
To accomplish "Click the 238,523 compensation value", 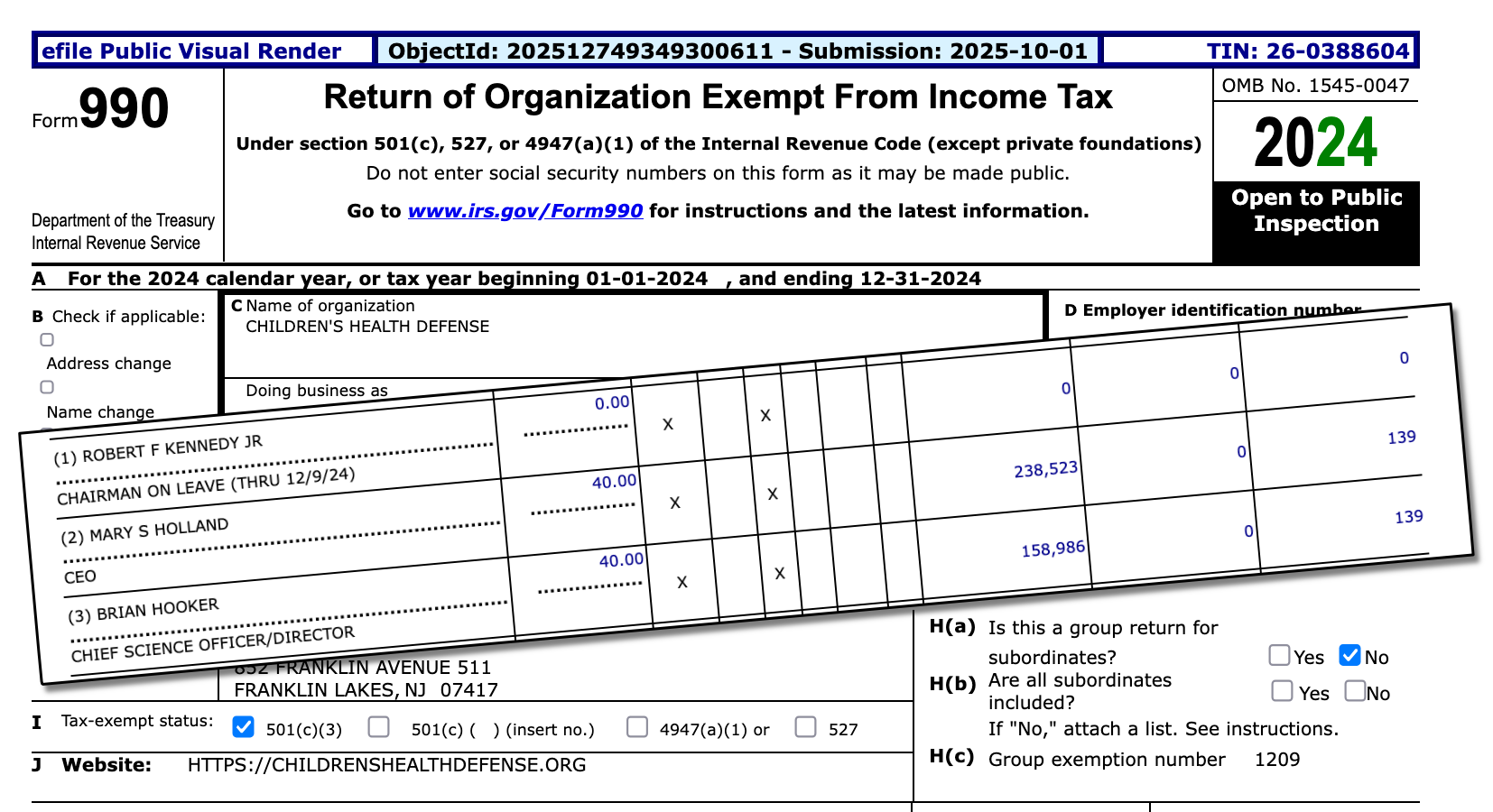I will [x=1046, y=469].
